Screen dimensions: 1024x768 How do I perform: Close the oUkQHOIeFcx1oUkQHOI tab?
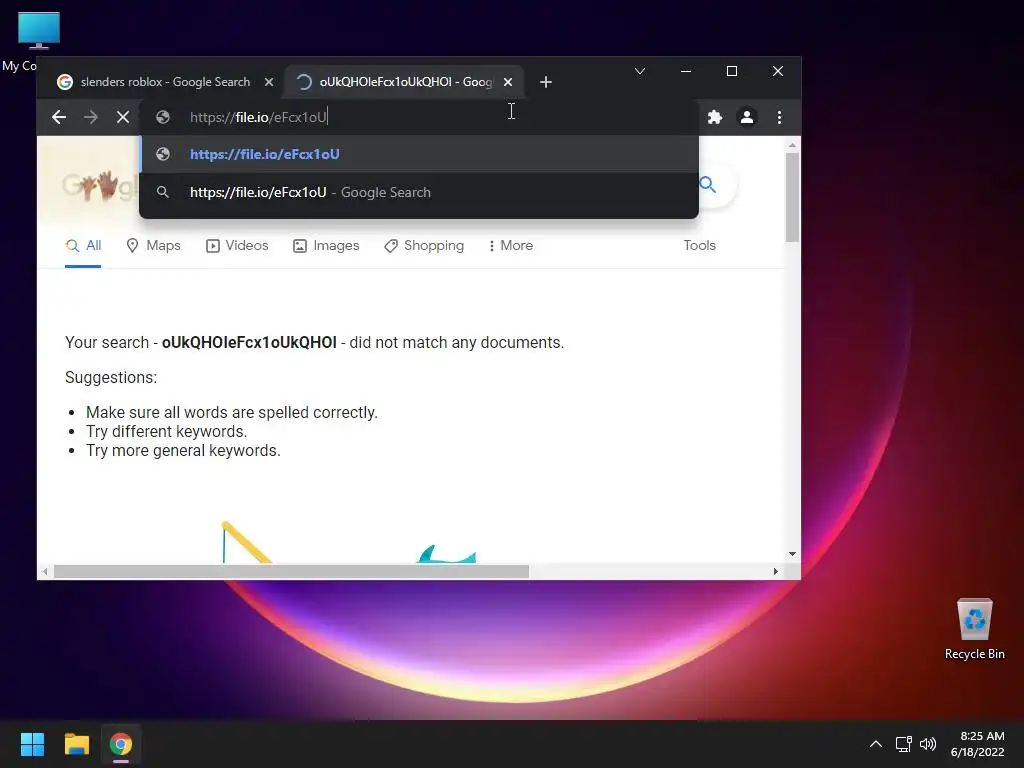click(508, 82)
